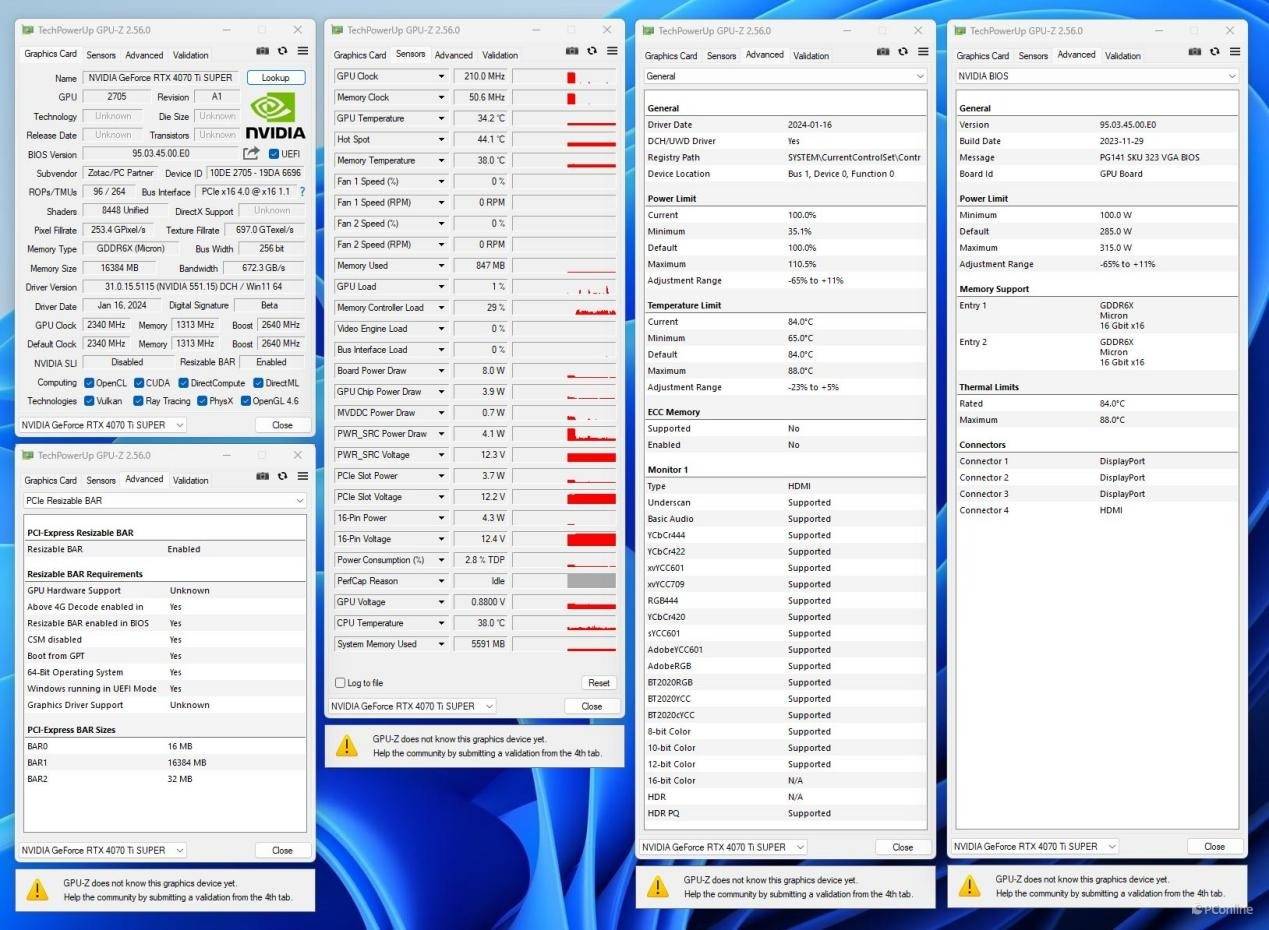Click the BIOS export share arrow icon

coord(251,154)
